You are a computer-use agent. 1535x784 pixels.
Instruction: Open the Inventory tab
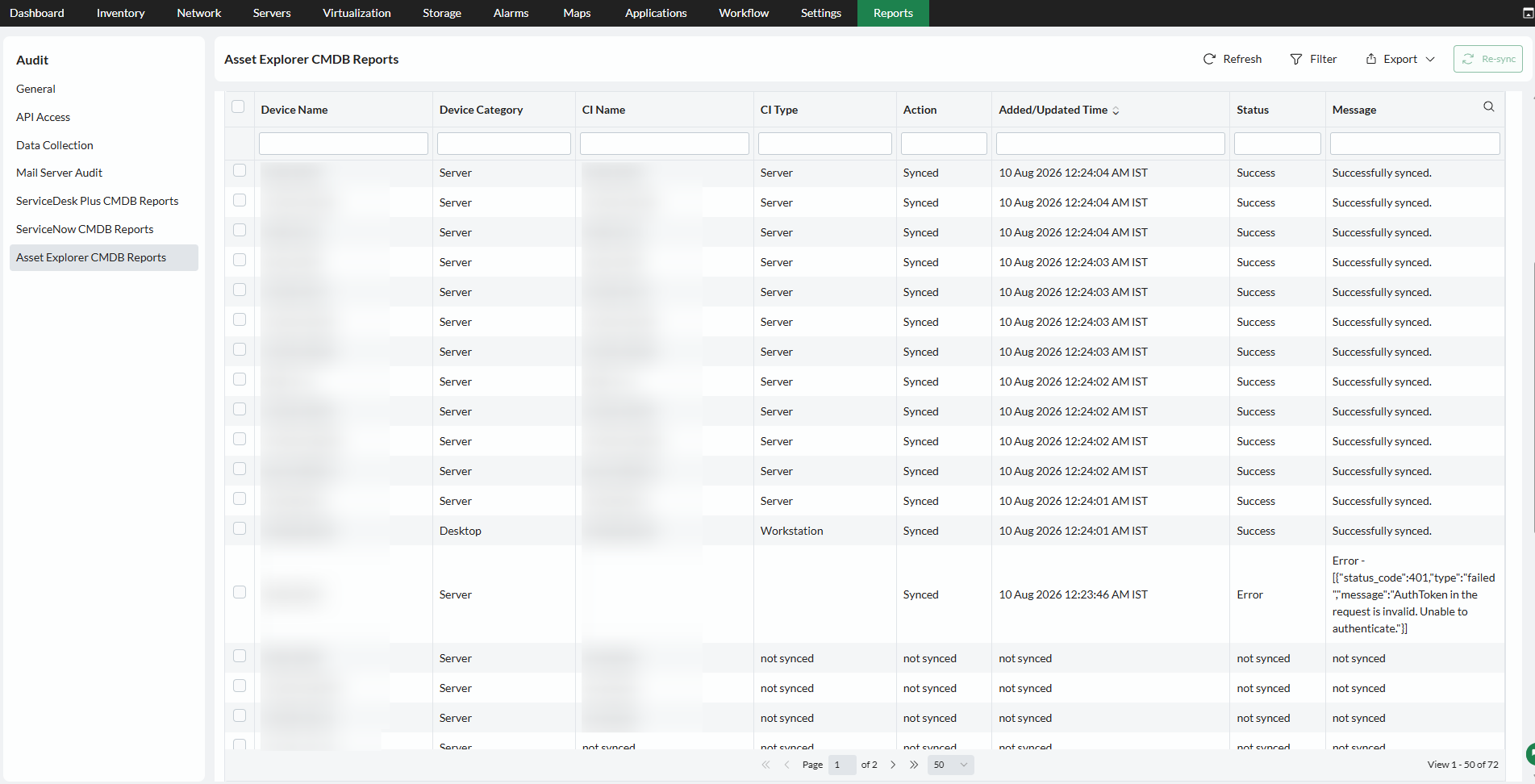[x=121, y=13]
